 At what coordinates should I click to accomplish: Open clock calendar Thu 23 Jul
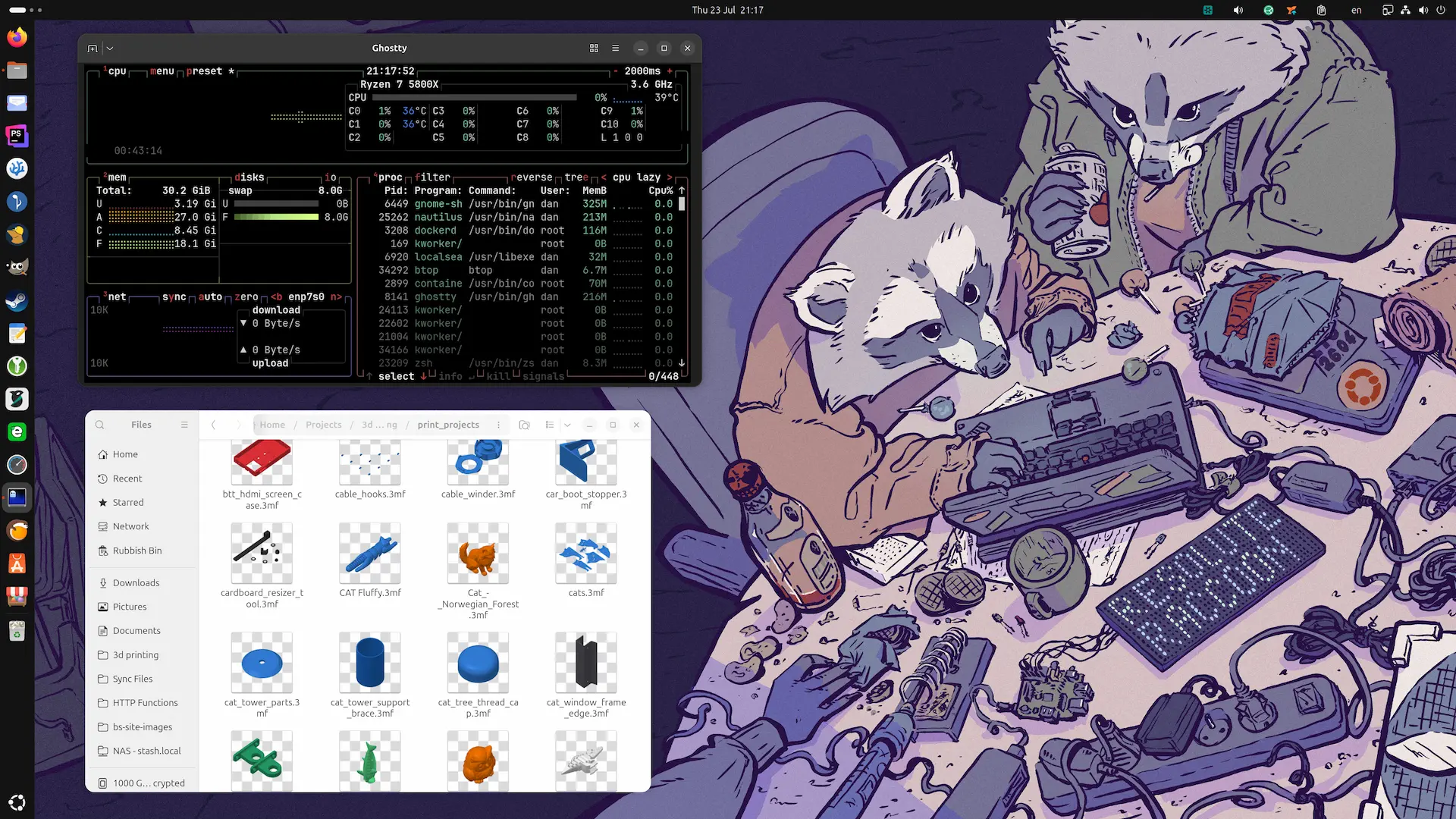pyautogui.click(x=727, y=10)
